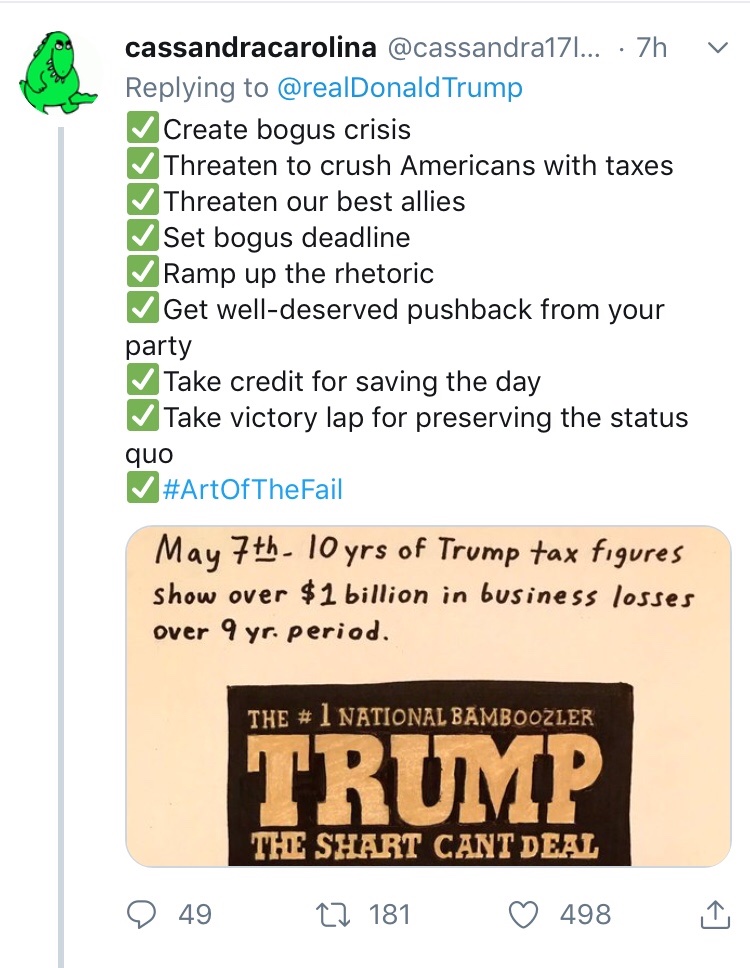
Task: Click the check mark beside Ramp up the rhetoric
Action: pos(142,274)
